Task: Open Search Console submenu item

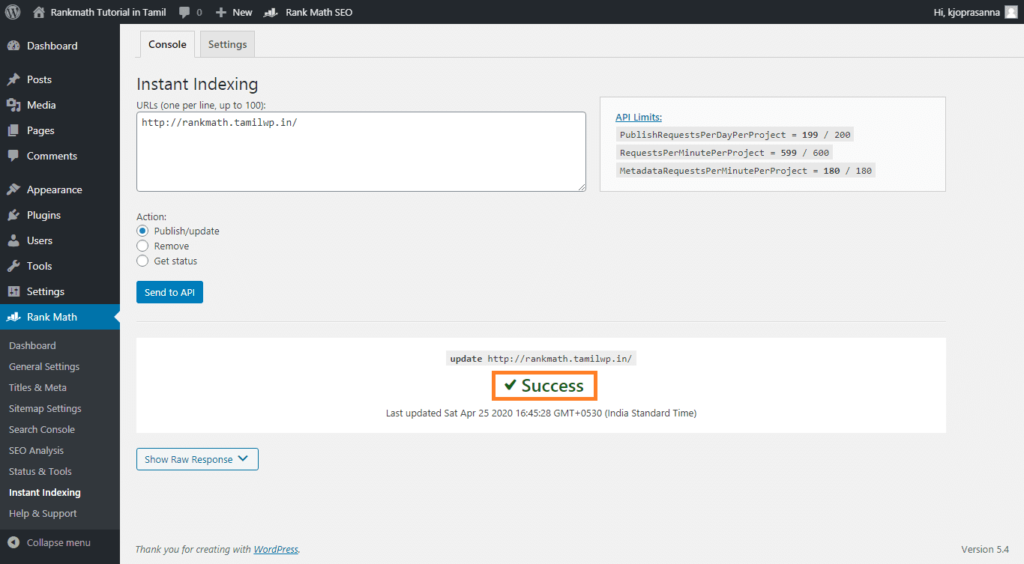Action: (x=42, y=429)
